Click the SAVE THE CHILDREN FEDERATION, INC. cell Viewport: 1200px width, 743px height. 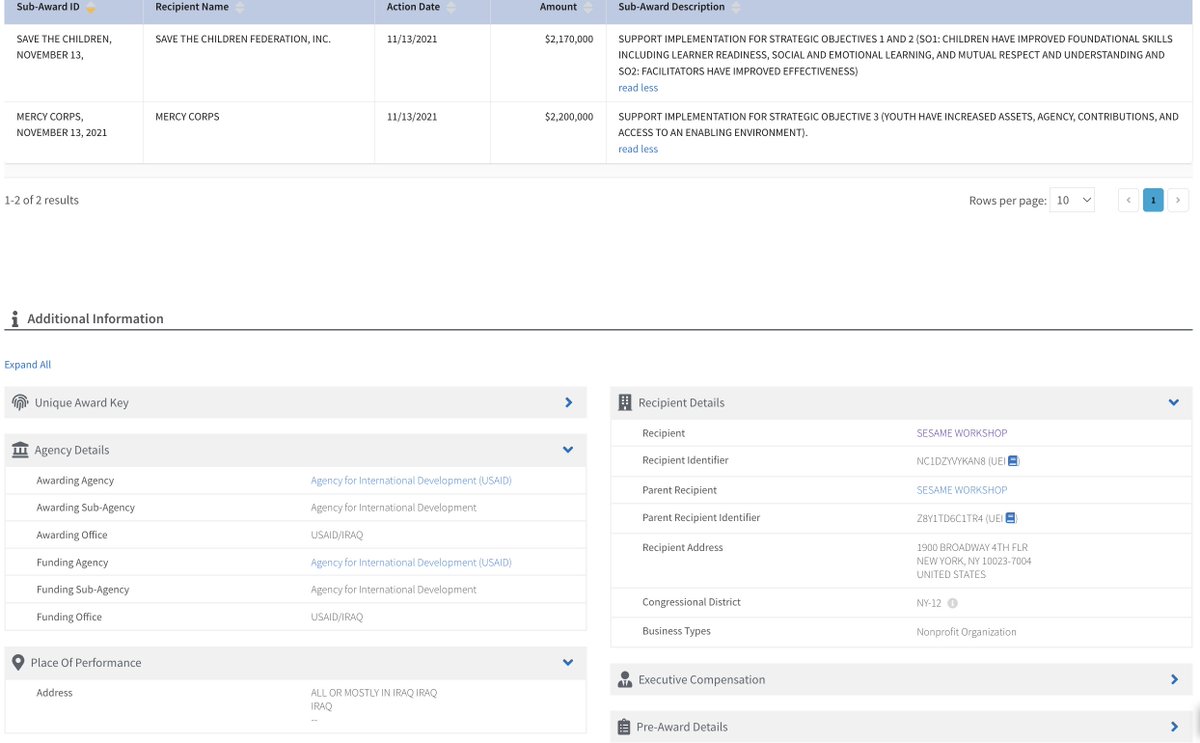pyautogui.click(x=243, y=39)
